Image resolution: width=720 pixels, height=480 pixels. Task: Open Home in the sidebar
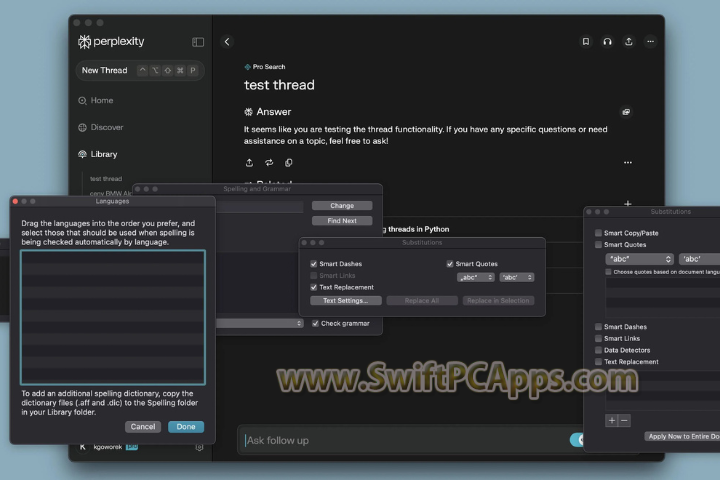coord(96,101)
